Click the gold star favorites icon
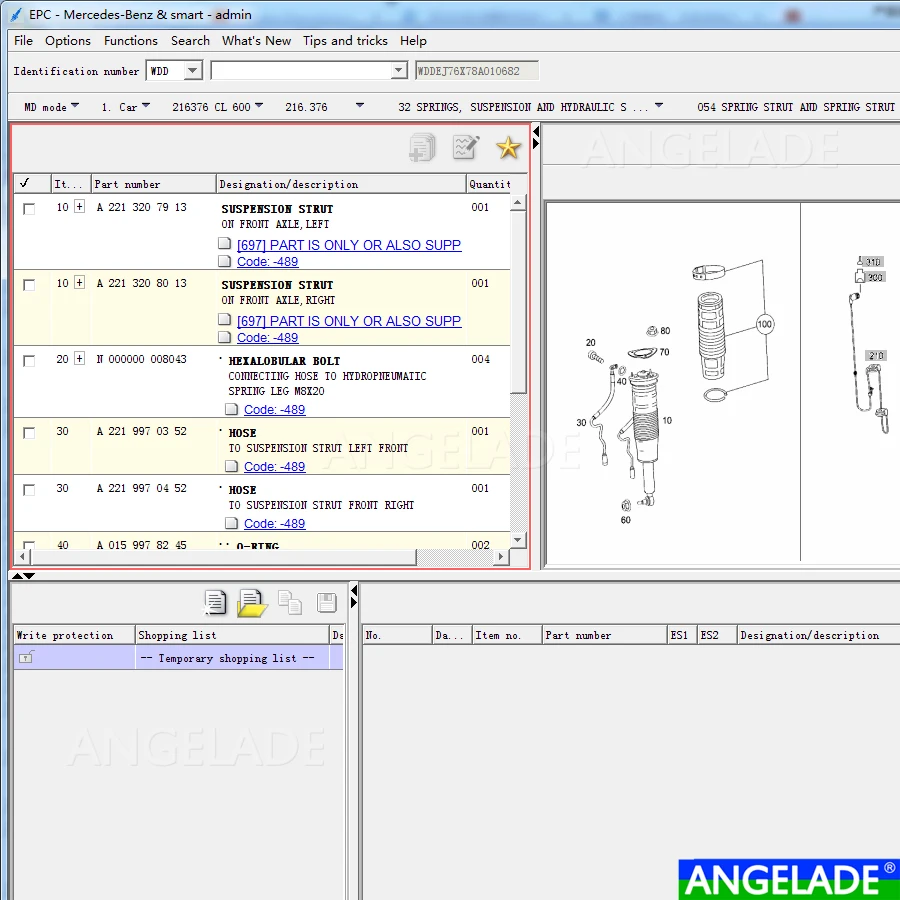Image resolution: width=900 pixels, height=900 pixels. (x=509, y=148)
